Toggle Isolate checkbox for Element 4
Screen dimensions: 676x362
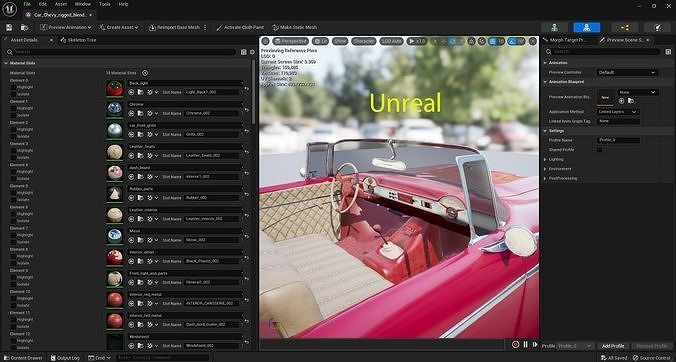coord(13,178)
